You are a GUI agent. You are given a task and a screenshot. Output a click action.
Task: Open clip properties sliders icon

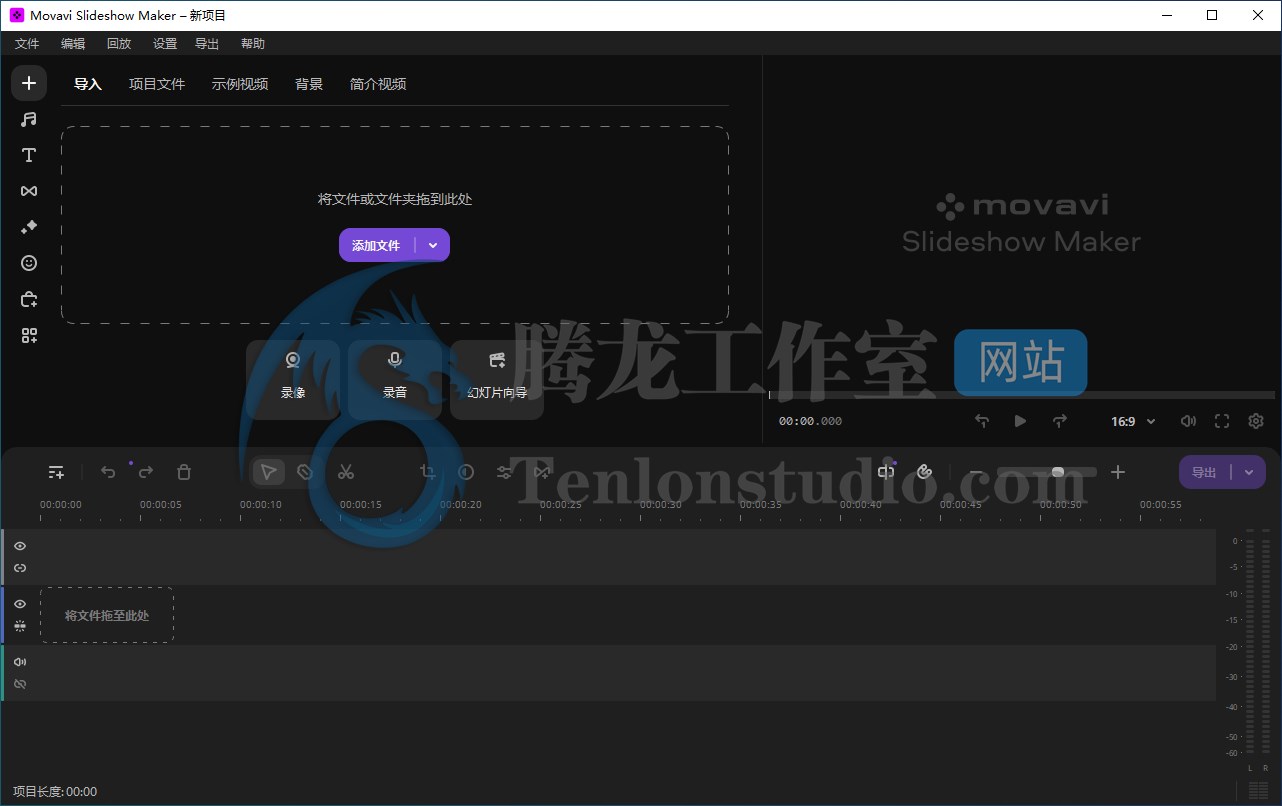click(504, 472)
